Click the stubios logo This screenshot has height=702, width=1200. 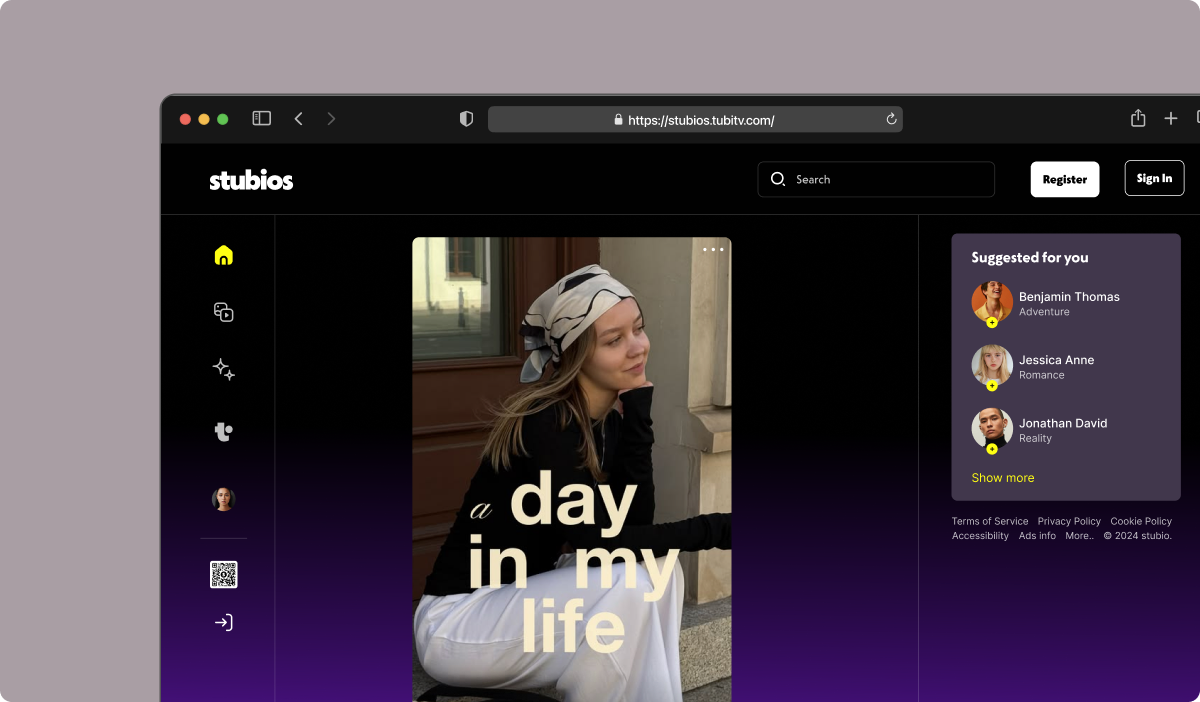(x=251, y=180)
